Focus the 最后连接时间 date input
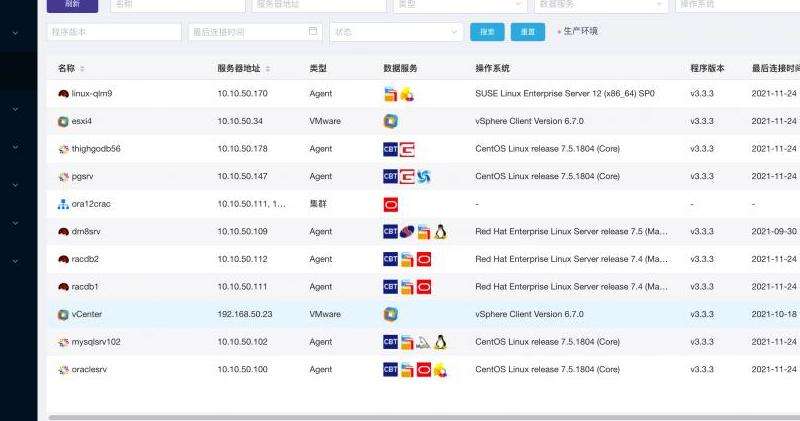Viewport: 800px width, 421px height. 255,32
